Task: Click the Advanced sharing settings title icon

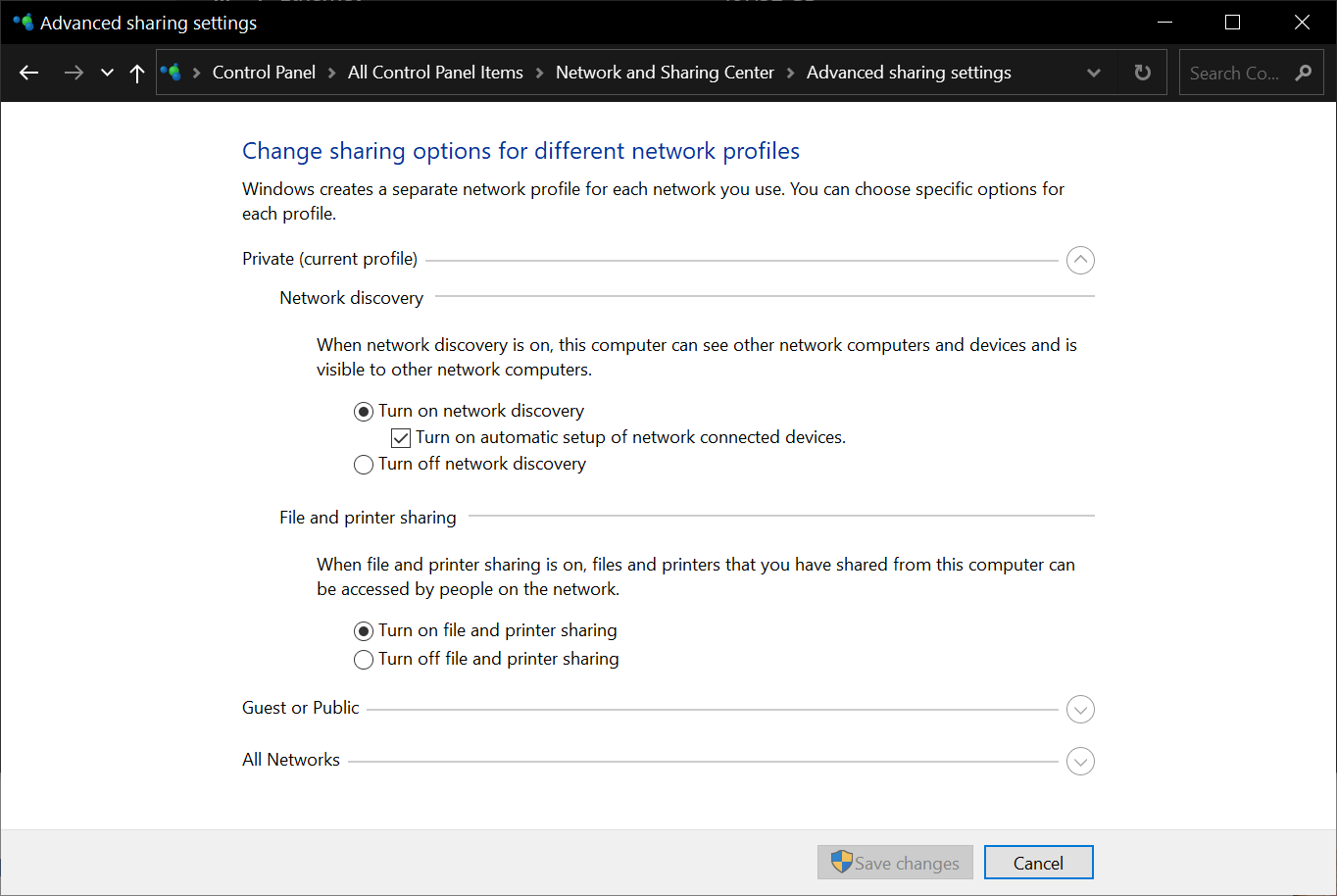Action: click(23, 22)
